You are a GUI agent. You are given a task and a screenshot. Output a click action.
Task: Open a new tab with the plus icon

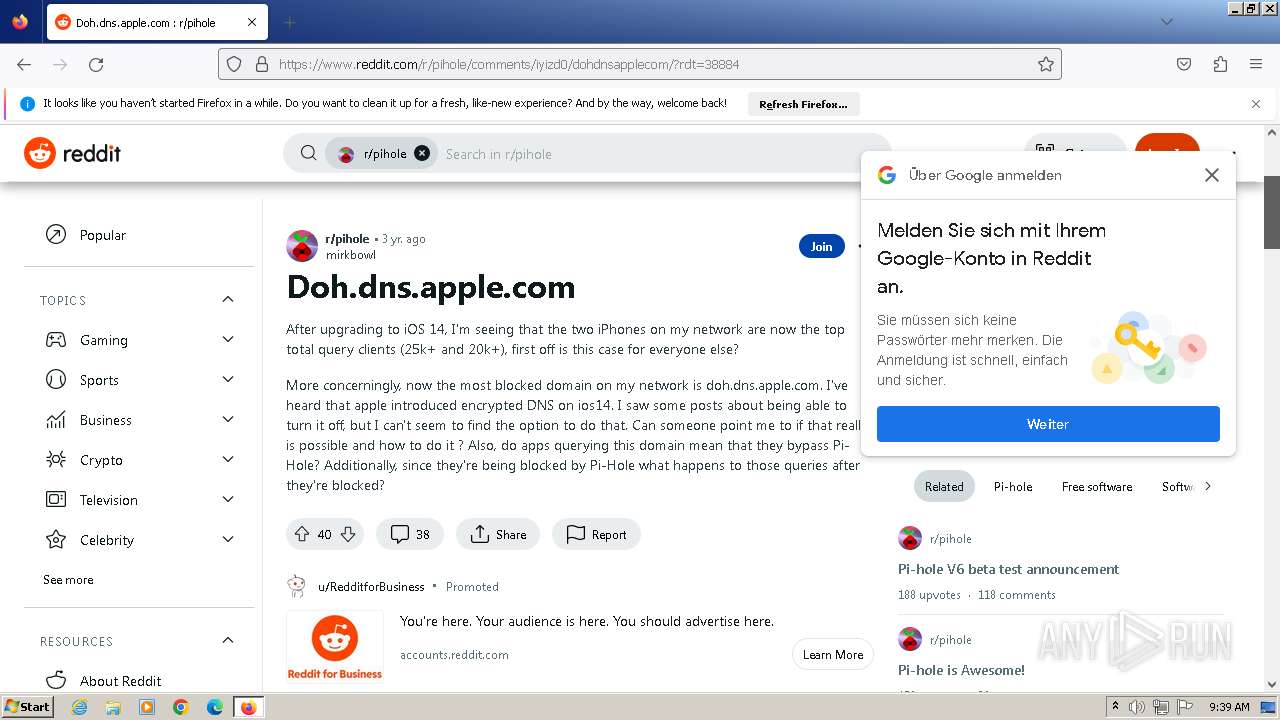(x=290, y=22)
